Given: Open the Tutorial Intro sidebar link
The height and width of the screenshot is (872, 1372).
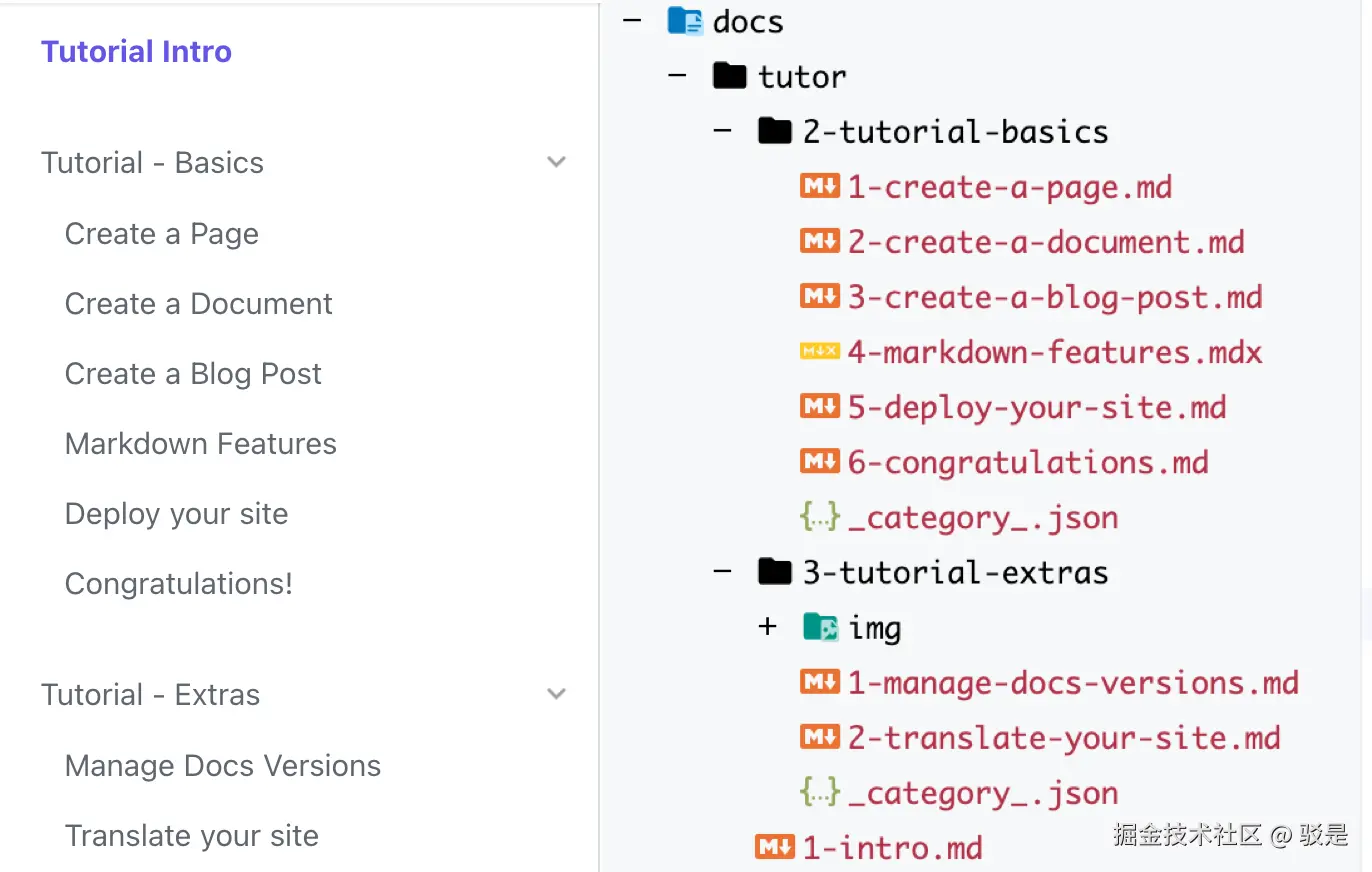Looking at the screenshot, I should pos(136,52).
